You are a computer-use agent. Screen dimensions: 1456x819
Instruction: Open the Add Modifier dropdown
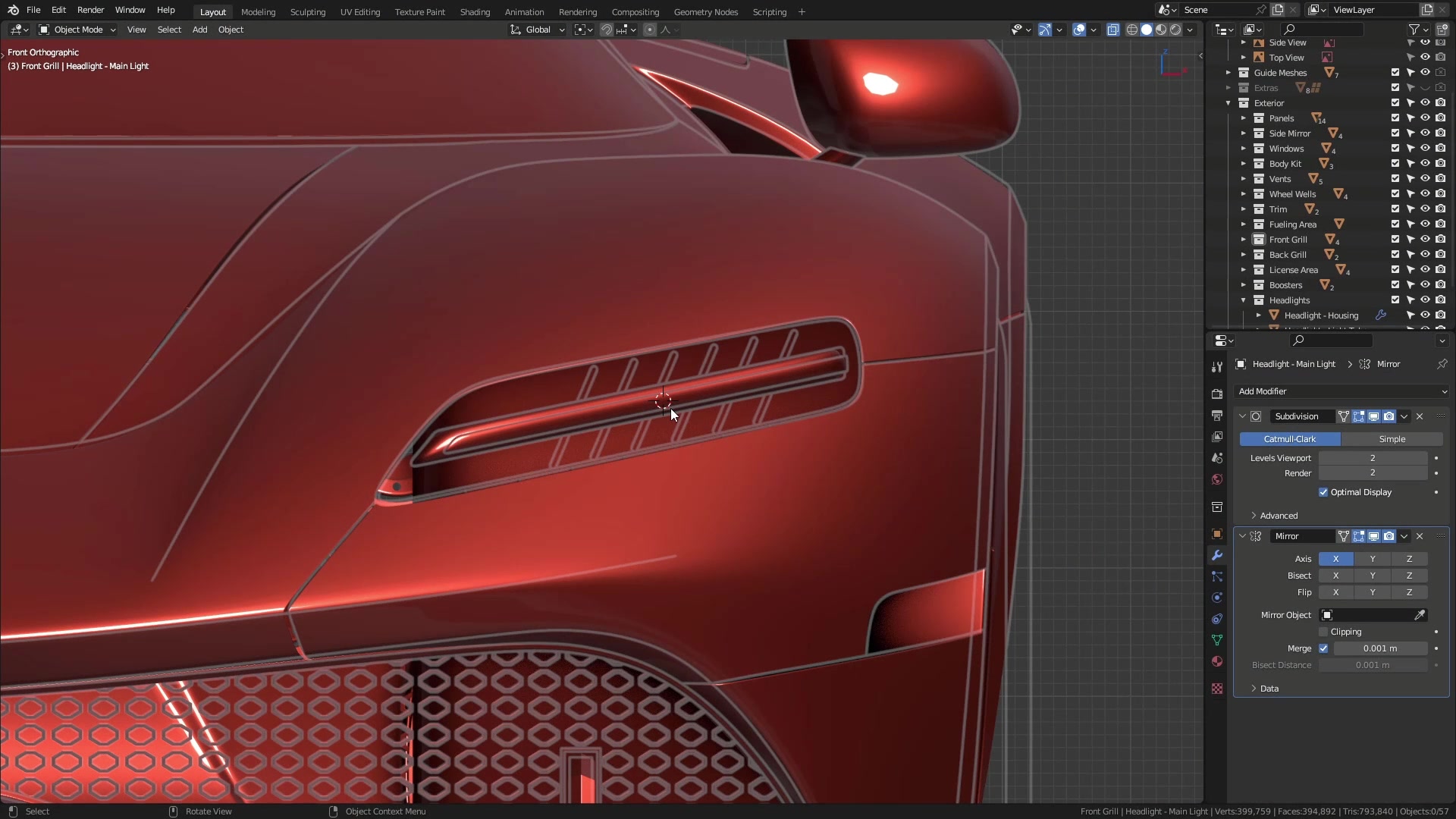(x=1341, y=391)
